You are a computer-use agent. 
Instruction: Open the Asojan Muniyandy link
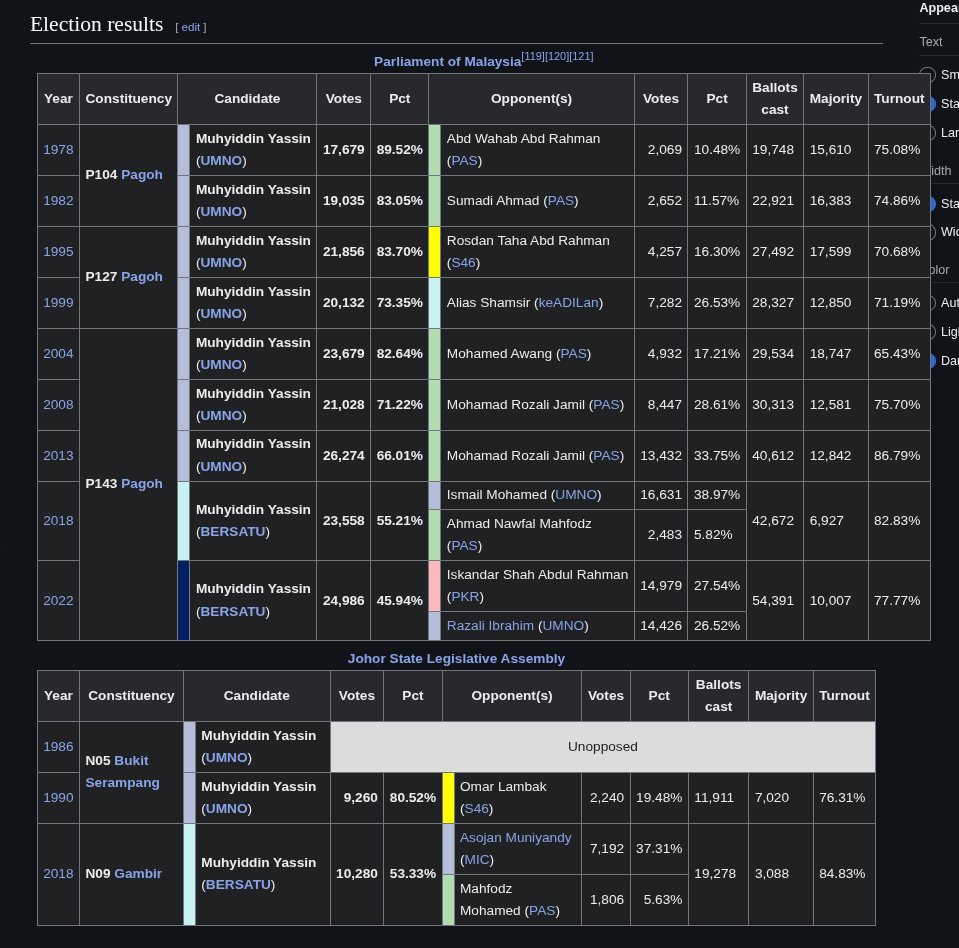[x=516, y=838]
